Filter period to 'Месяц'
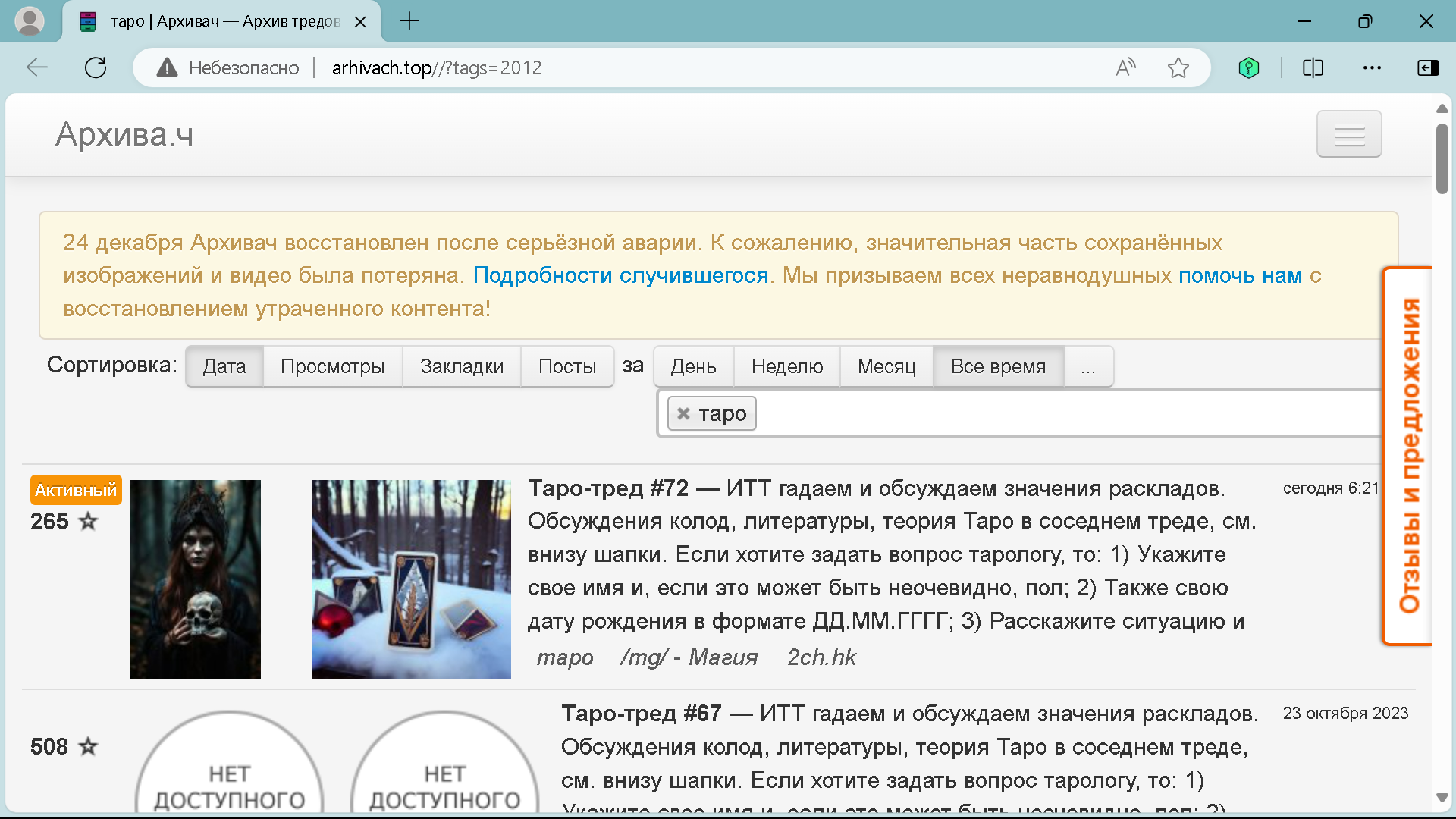 pyautogui.click(x=886, y=366)
